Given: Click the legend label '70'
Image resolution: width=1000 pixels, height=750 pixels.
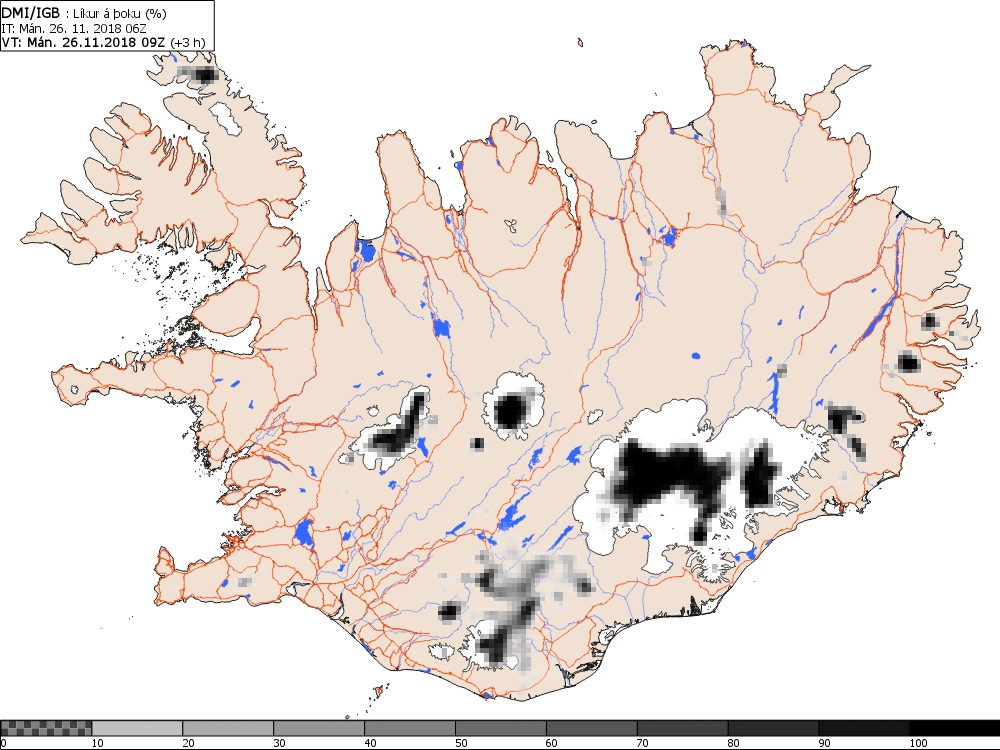Looking at the screenshot, I should (643, 743).
